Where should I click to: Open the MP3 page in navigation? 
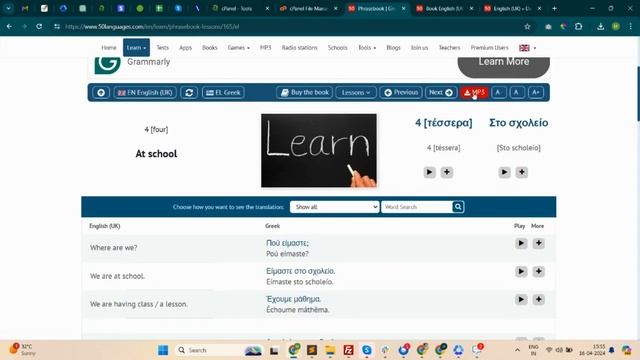266,48
